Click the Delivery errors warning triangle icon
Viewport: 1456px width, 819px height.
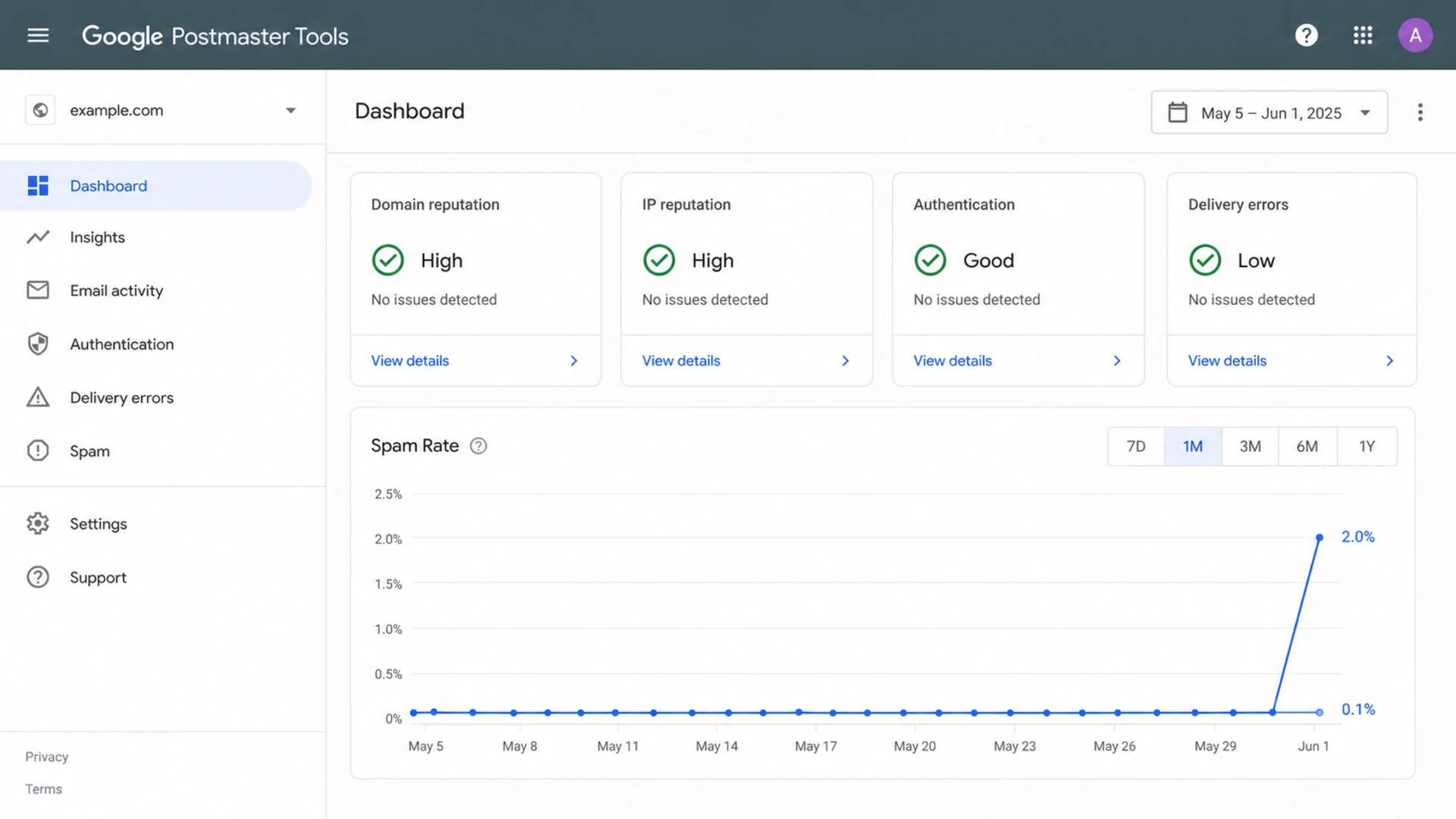[x=38, y=397]
